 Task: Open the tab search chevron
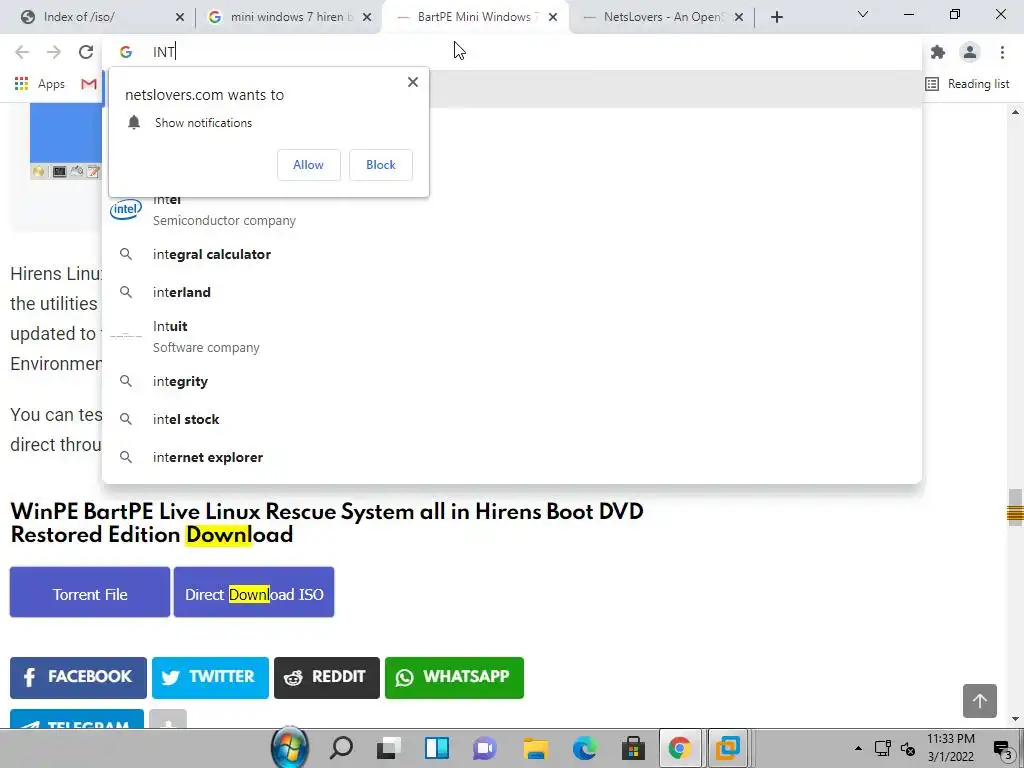tap(863, 14)
